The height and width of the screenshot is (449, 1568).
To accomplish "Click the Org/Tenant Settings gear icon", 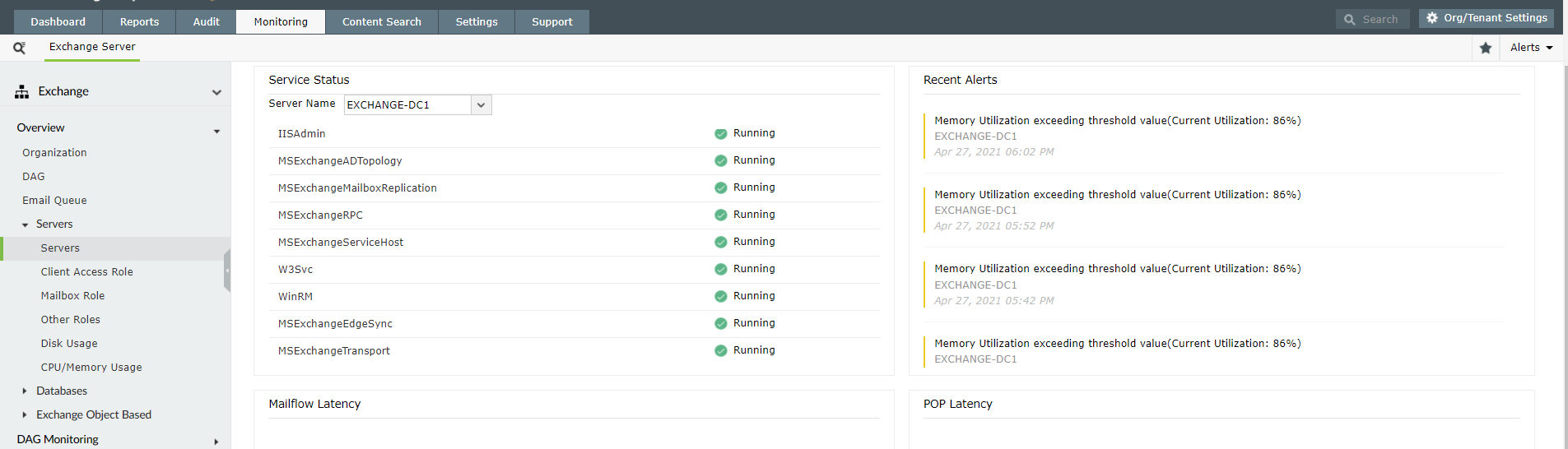I will tap(1432, 18).
